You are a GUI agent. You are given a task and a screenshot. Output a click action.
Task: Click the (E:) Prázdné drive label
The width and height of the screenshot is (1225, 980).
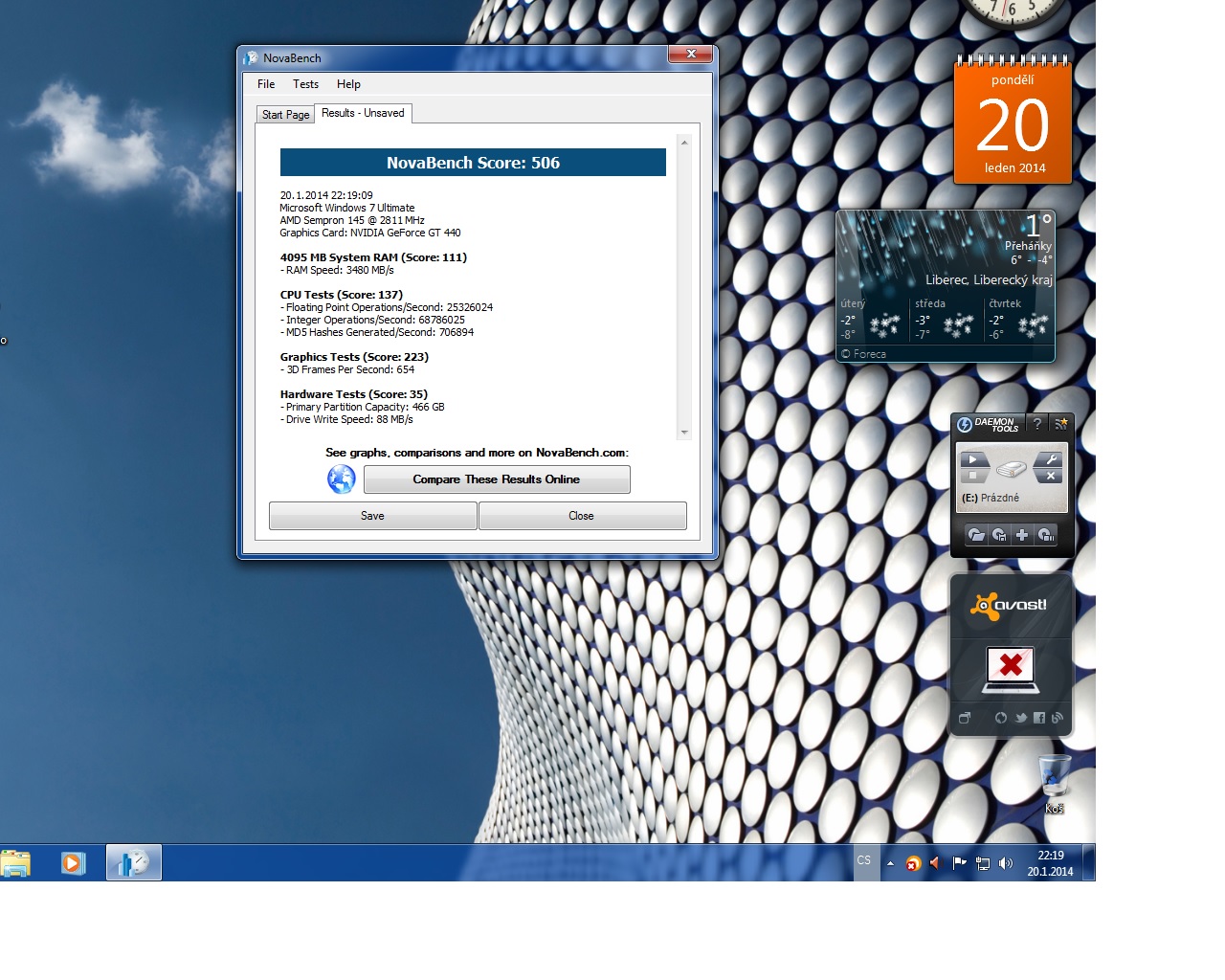pyautogui.click(x=991, y=498)
